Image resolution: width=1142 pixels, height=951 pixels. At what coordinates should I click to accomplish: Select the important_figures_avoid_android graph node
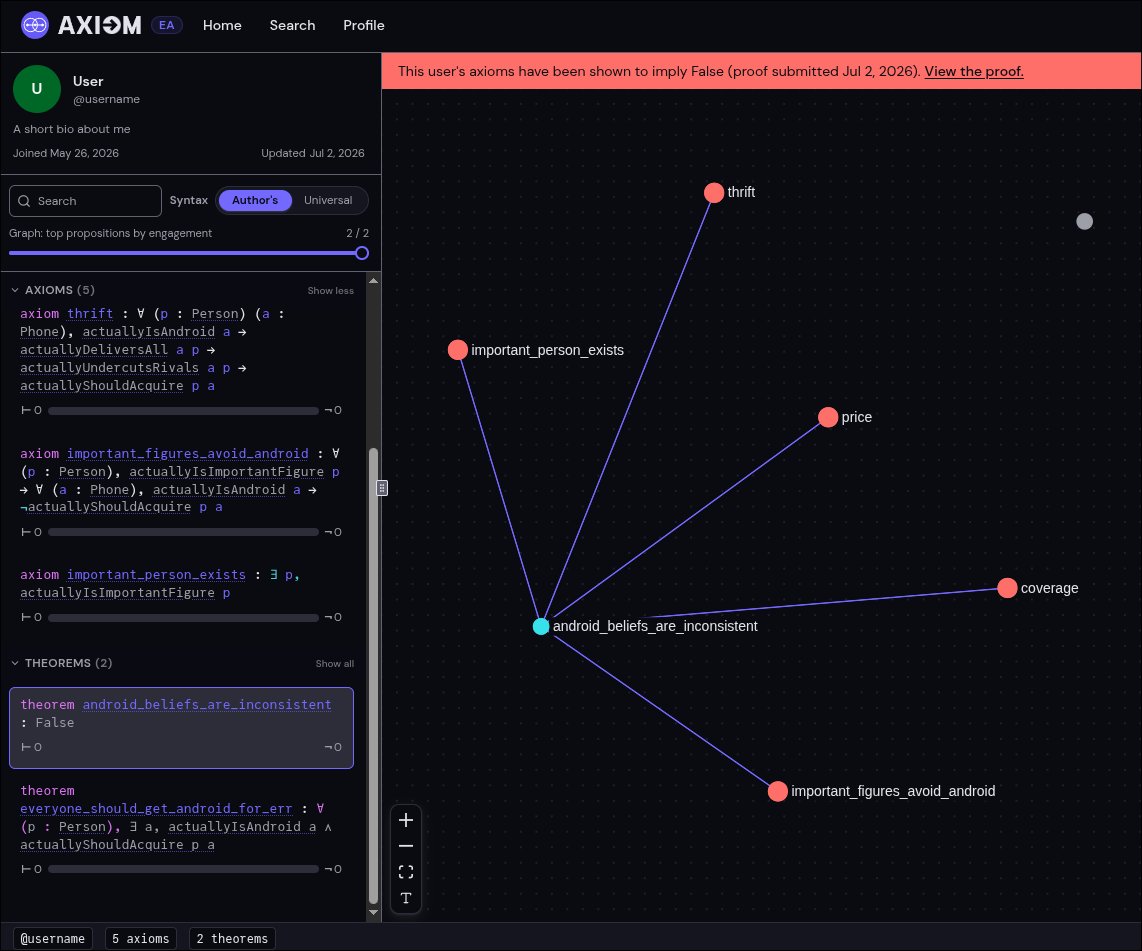pos(778,791)
